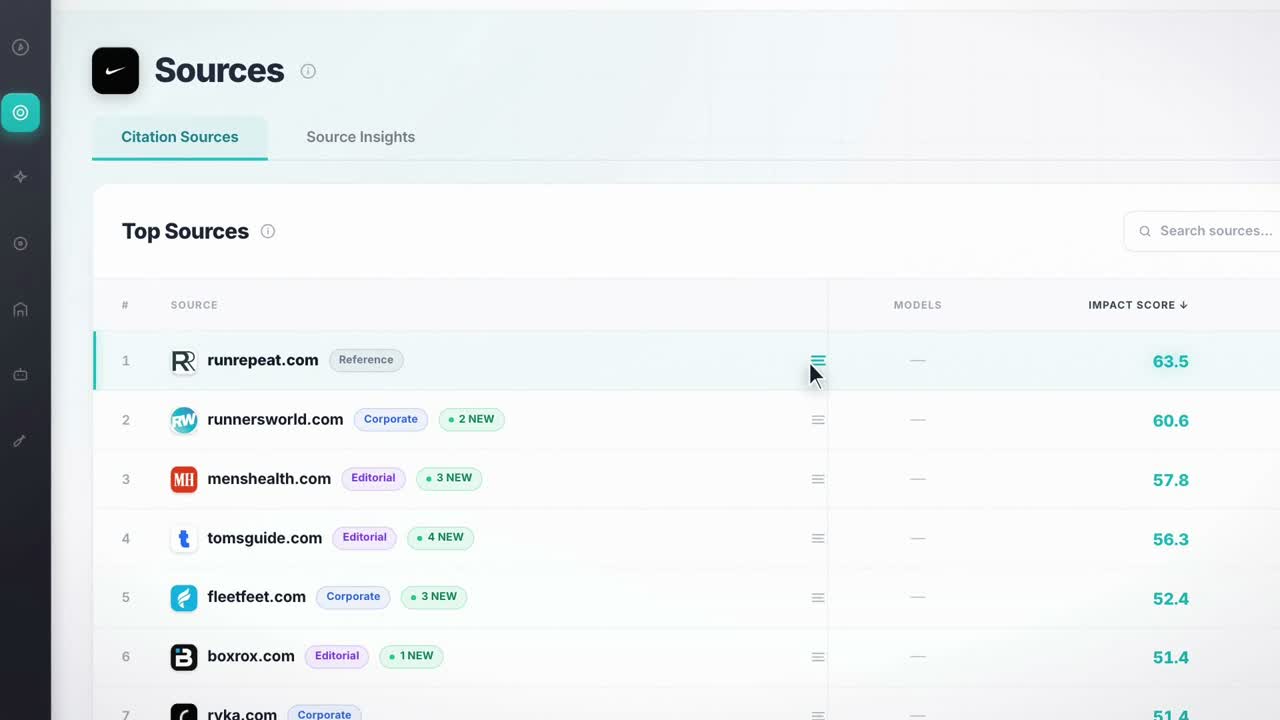Open the building icon in the sidebar

(x=20, y=310)
